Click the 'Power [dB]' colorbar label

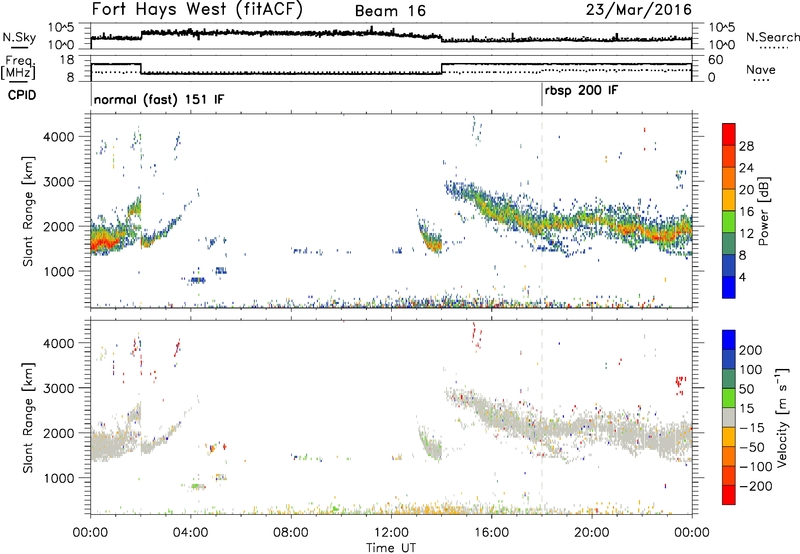(x=763, y=211)
